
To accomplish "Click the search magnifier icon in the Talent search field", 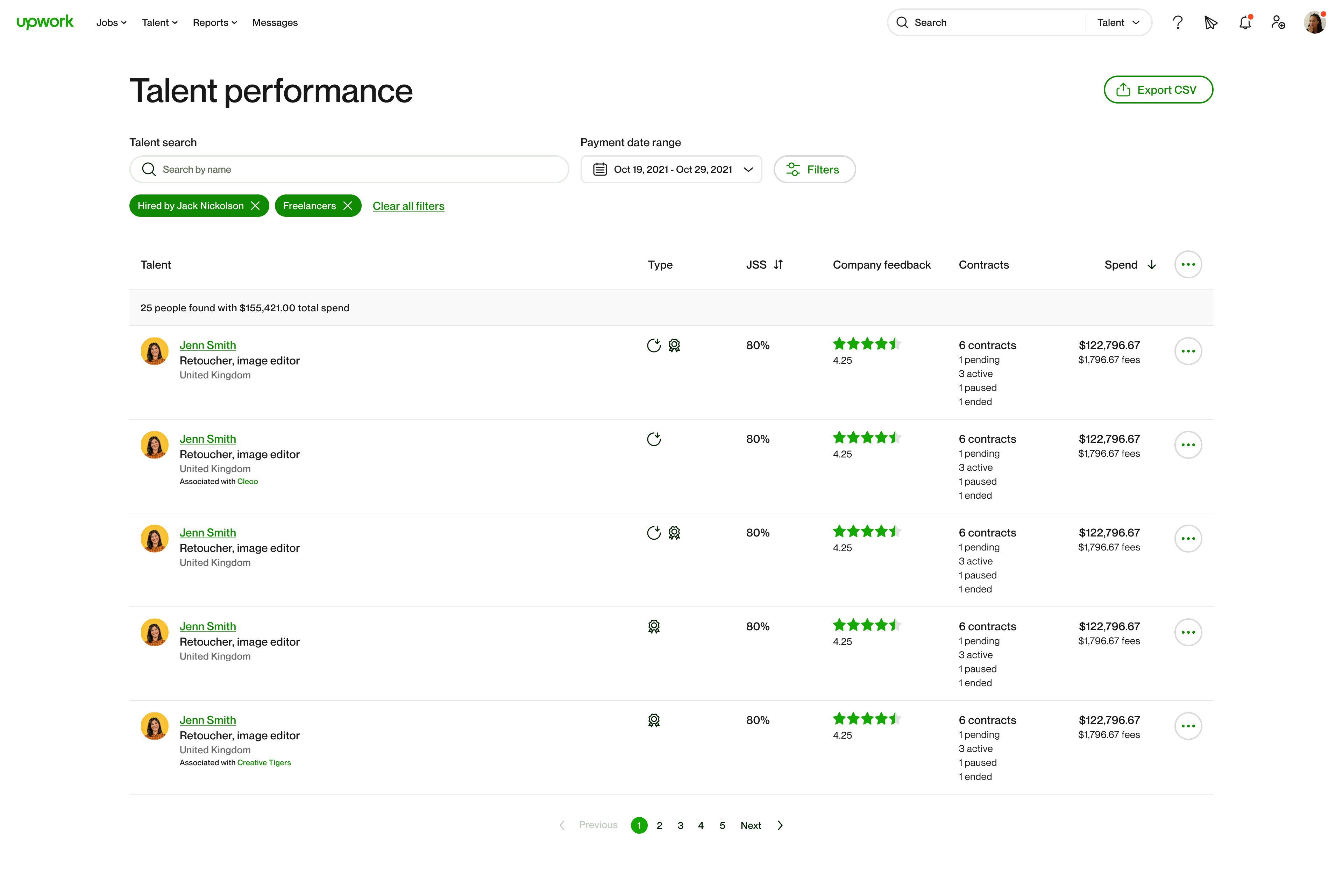I will [149, 169].
